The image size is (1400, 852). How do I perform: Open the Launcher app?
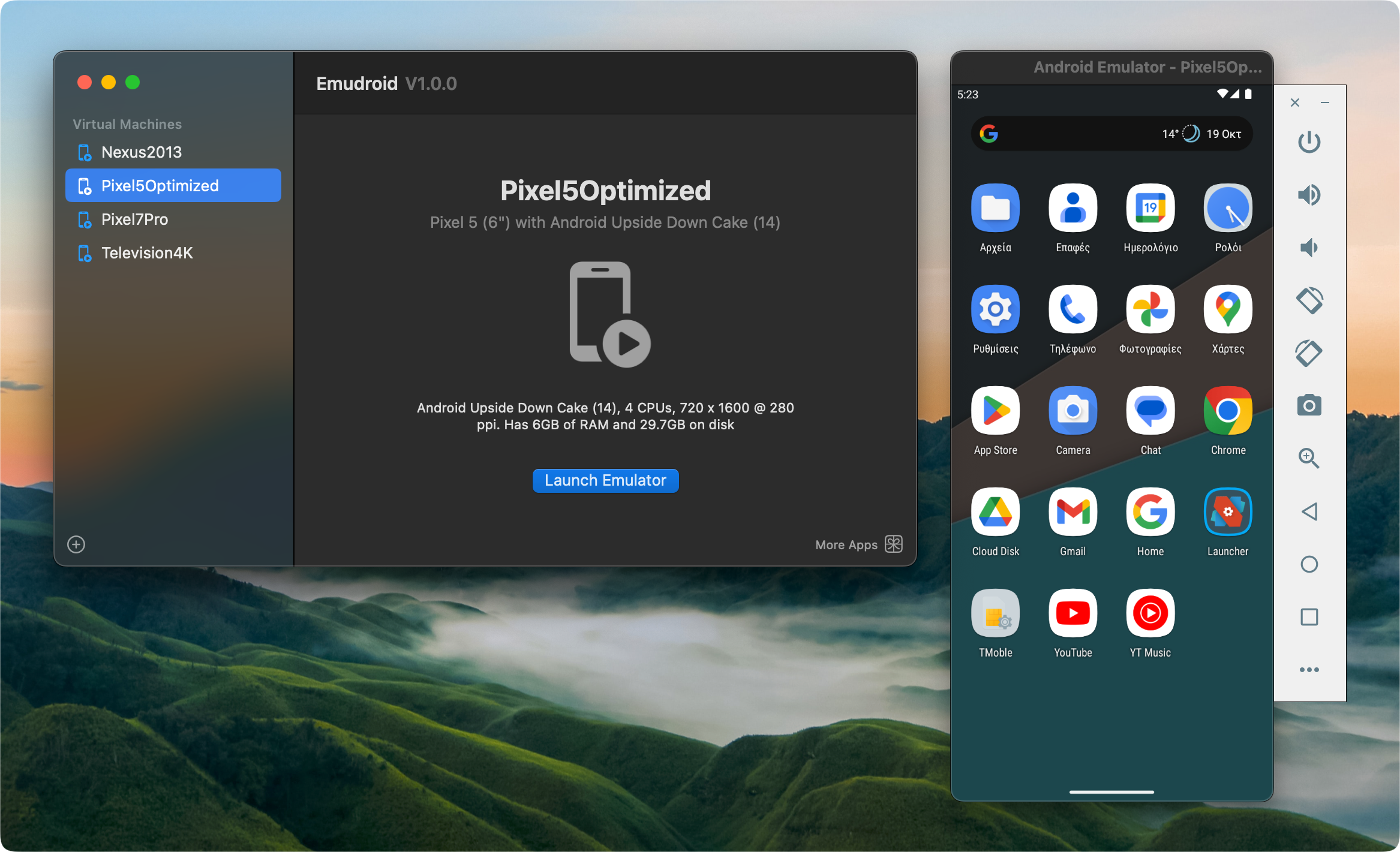tap(1228, 522)
